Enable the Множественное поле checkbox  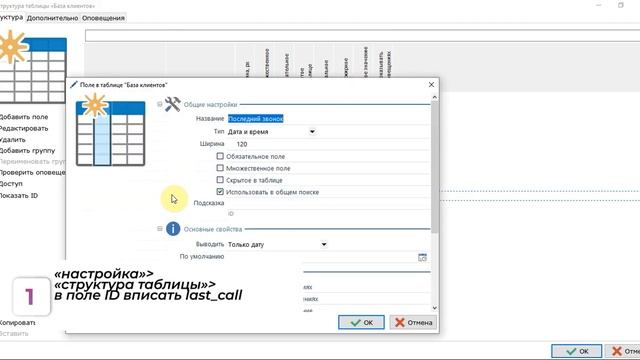point(220,168)
